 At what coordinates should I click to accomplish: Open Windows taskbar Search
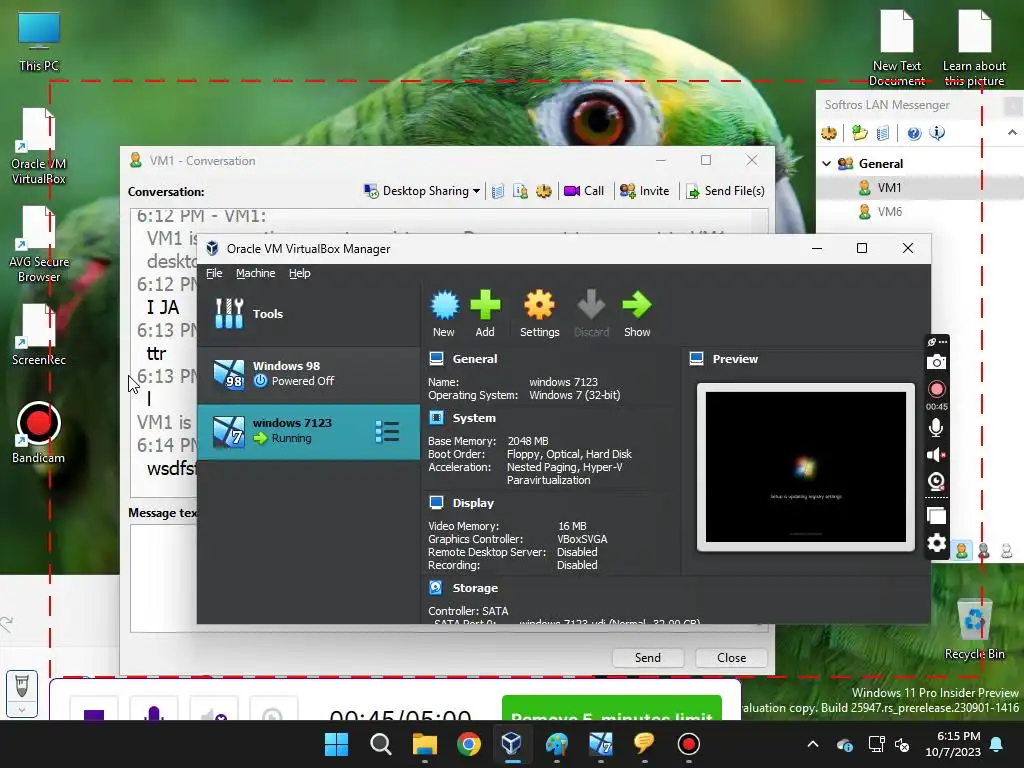coord(381,744)
